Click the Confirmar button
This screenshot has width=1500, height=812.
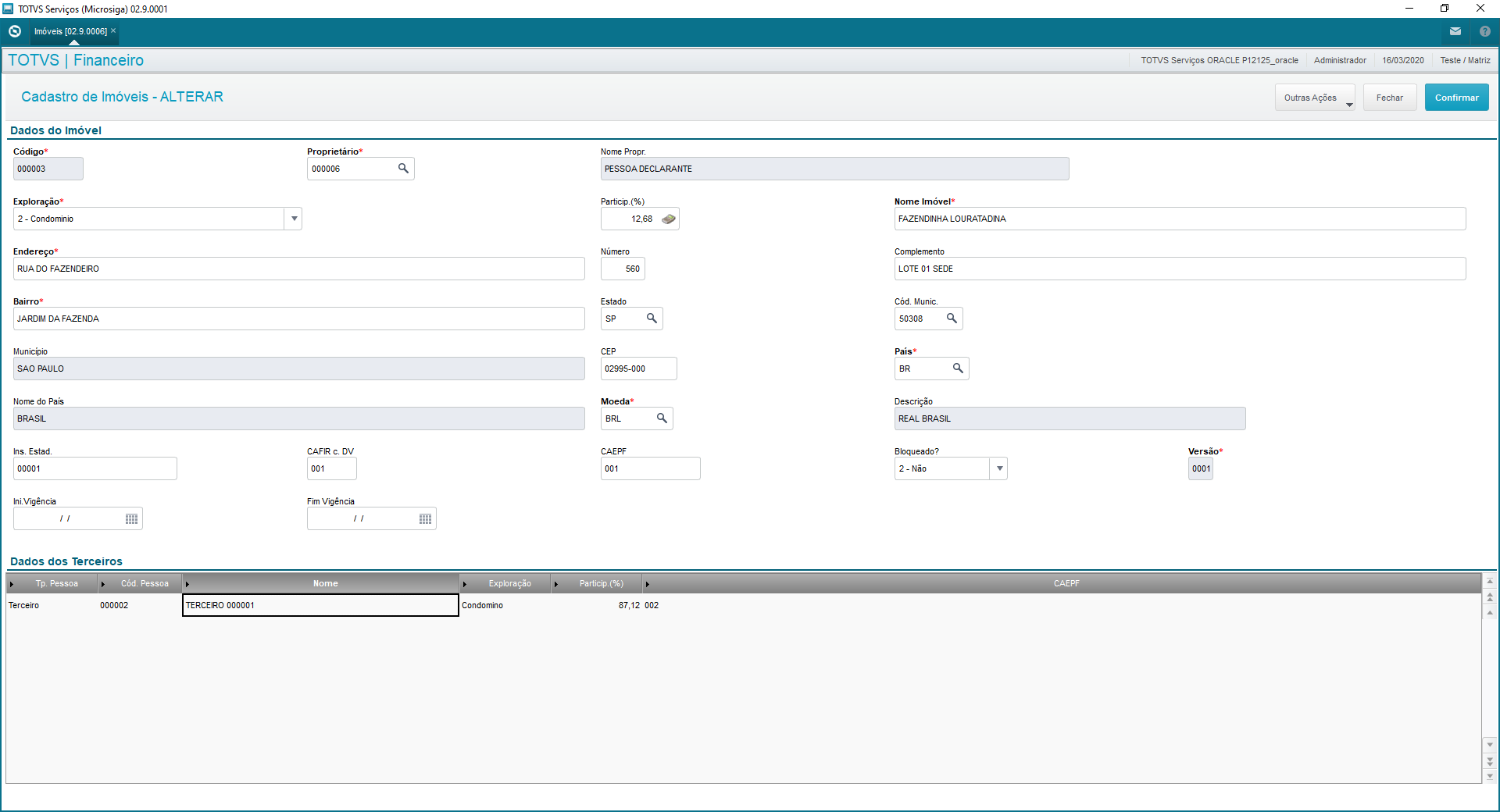click(x=1456, y=98)
